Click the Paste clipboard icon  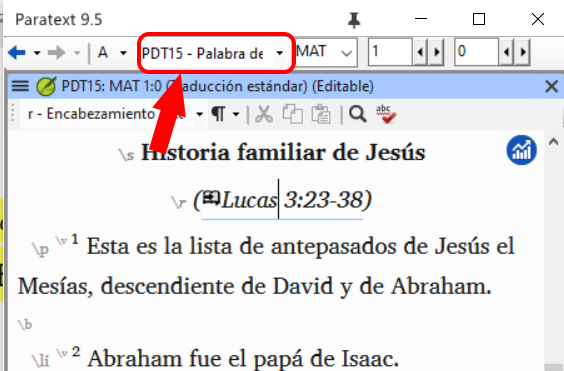(x=320, y=114)
